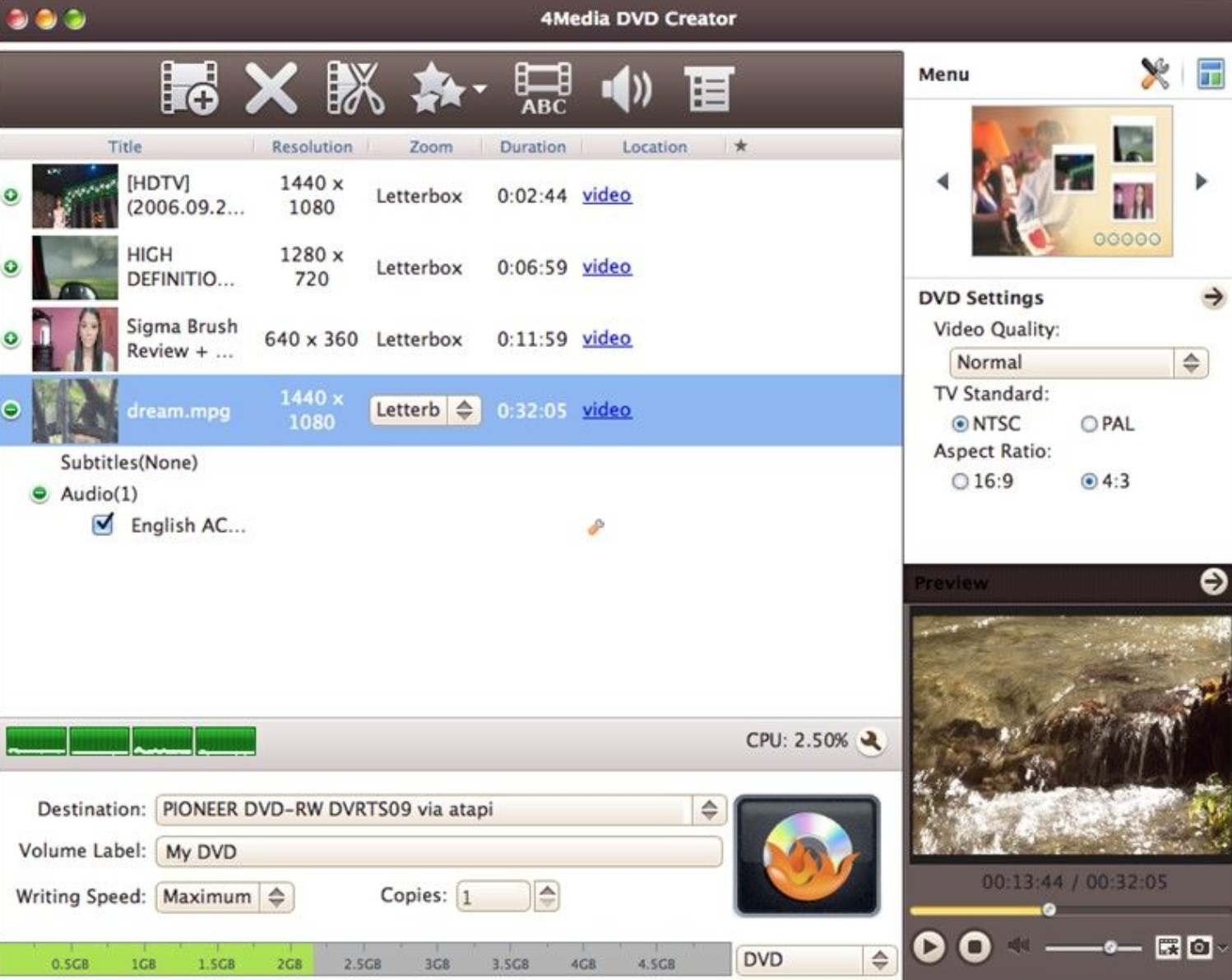Screen dimensions: 1232x980
Task: Open the Audio speaker toolbar tool
Action: pyautogui.click(x=627, y=89)
